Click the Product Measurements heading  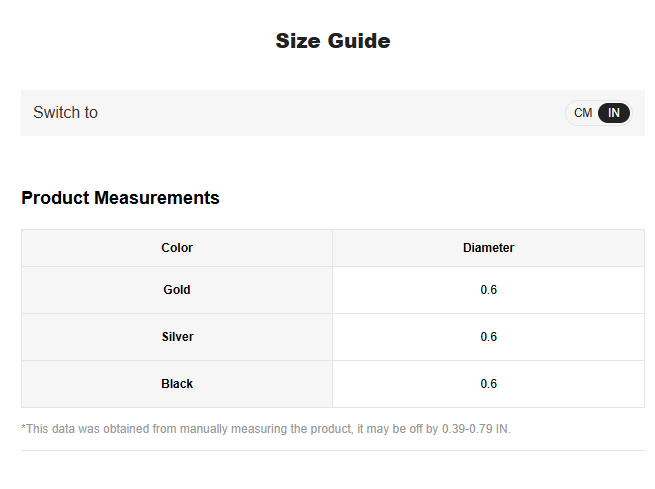tap(120, 198)
